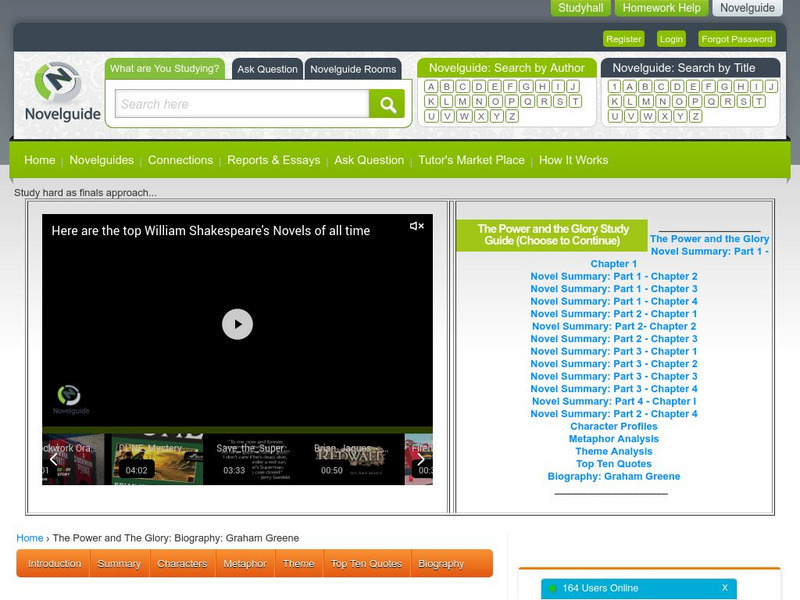Open Novelguides in navigation bar
The height and width of the screenshot is (600, 800).
[x=102, y=160]
